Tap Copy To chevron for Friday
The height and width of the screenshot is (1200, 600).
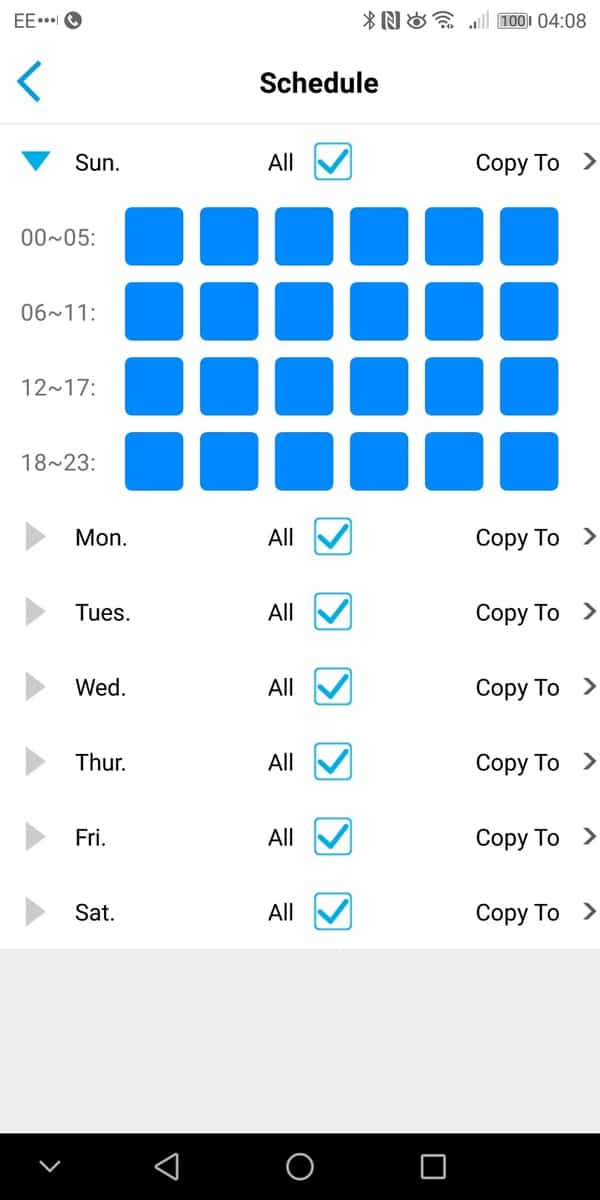coord(589,837)
